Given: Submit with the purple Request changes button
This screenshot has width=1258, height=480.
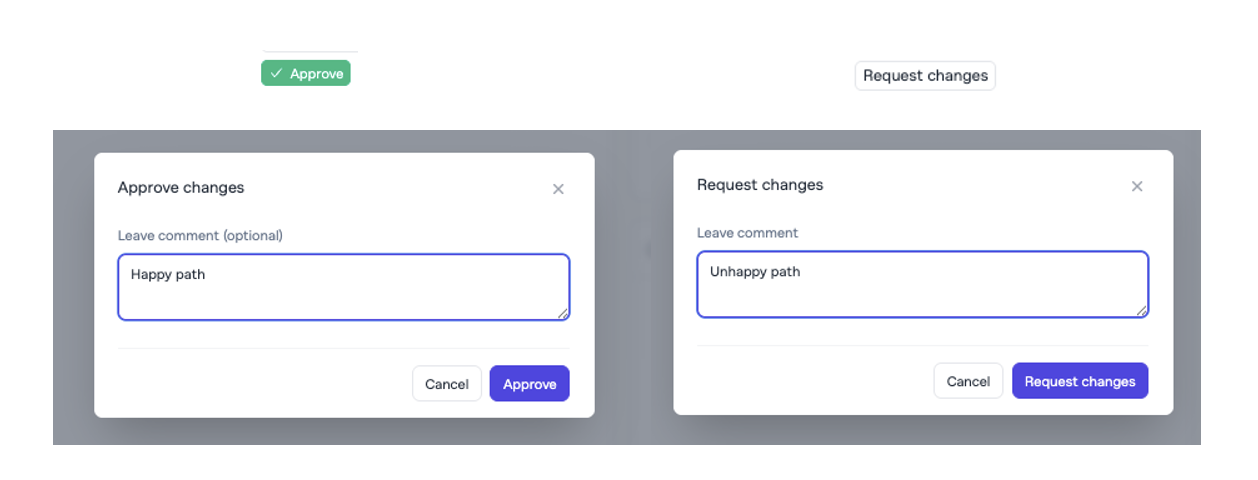Looking at the screenshot, I should tap(1080, 381).
